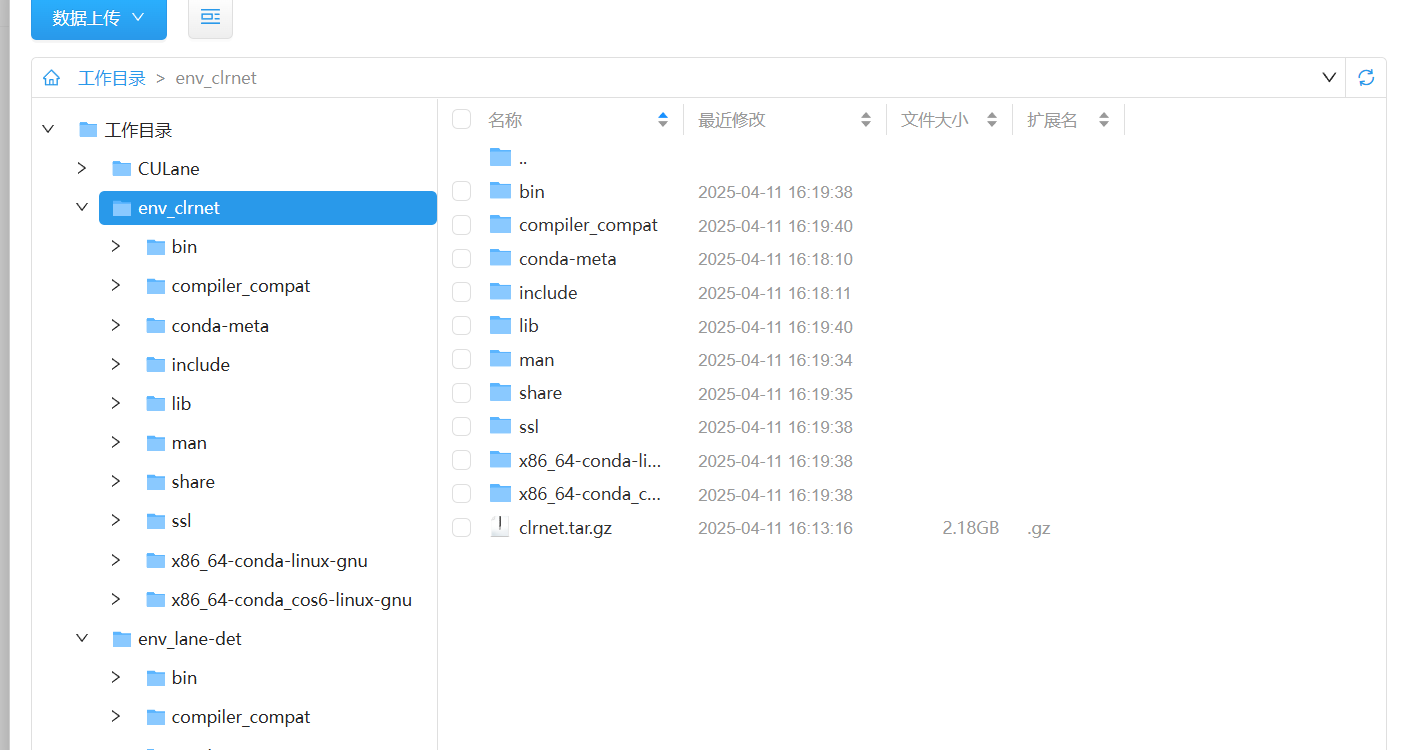Check the checkbox for clrnet.tar.gz row
The height and width of the screenshot is (750, 1407).
pyautogui.click(x=461, y=527)
